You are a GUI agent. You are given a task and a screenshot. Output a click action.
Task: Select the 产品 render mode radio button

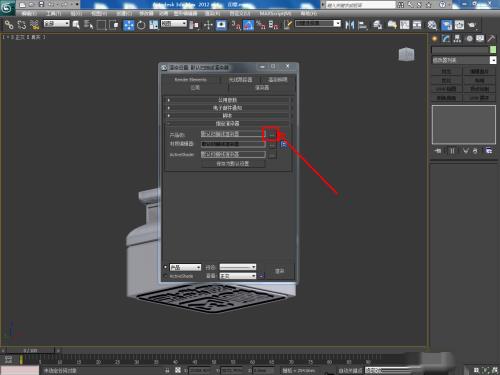click(165, 267)
